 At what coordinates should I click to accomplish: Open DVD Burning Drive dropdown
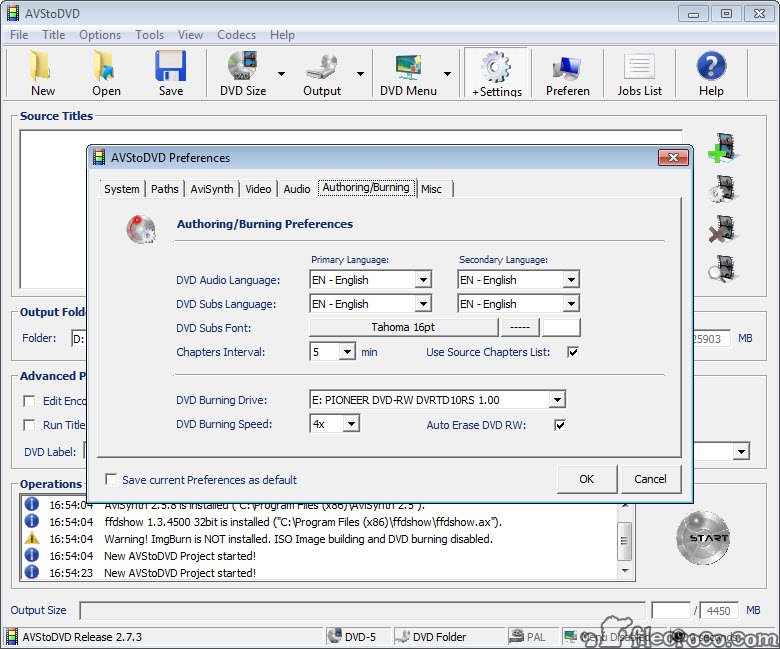pyautogui.click(x=557, y=400)
